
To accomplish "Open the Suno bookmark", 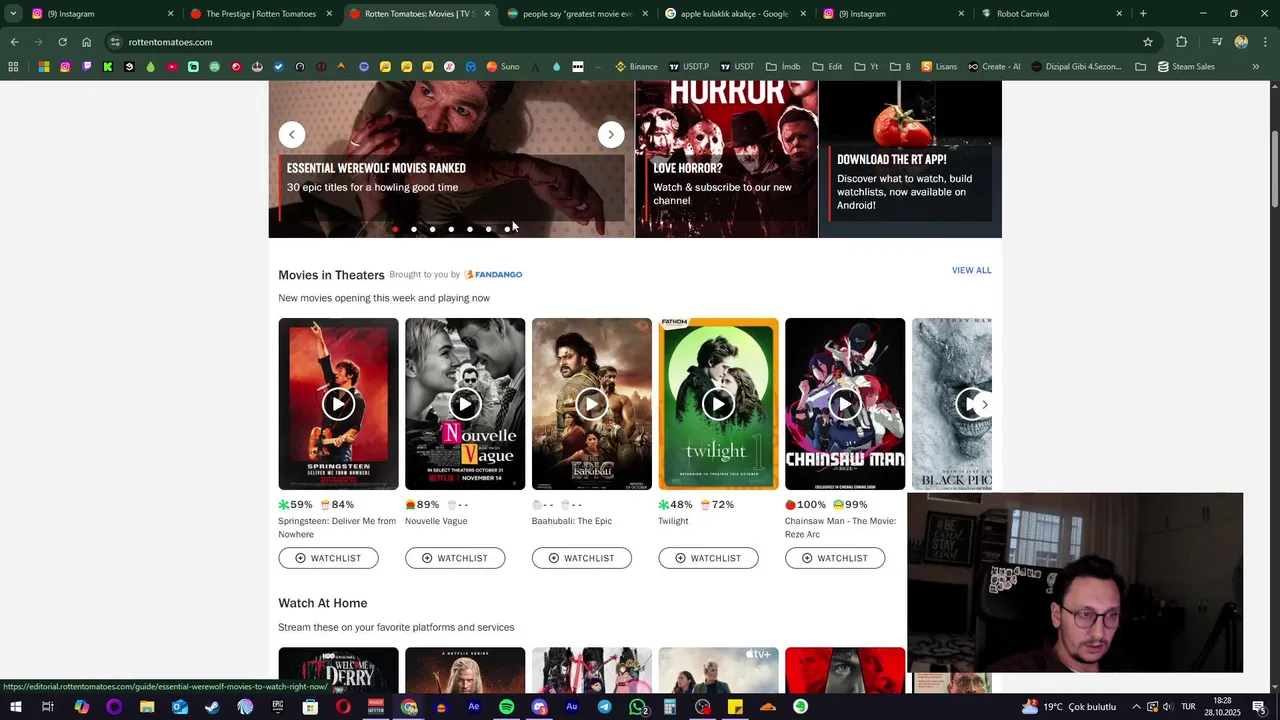I will coord(503,67).
